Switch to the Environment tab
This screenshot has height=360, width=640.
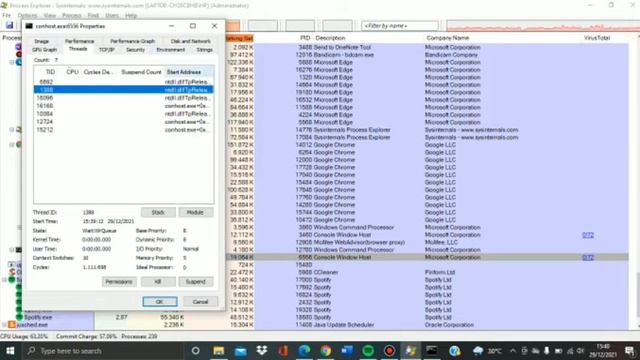[171, 50]
